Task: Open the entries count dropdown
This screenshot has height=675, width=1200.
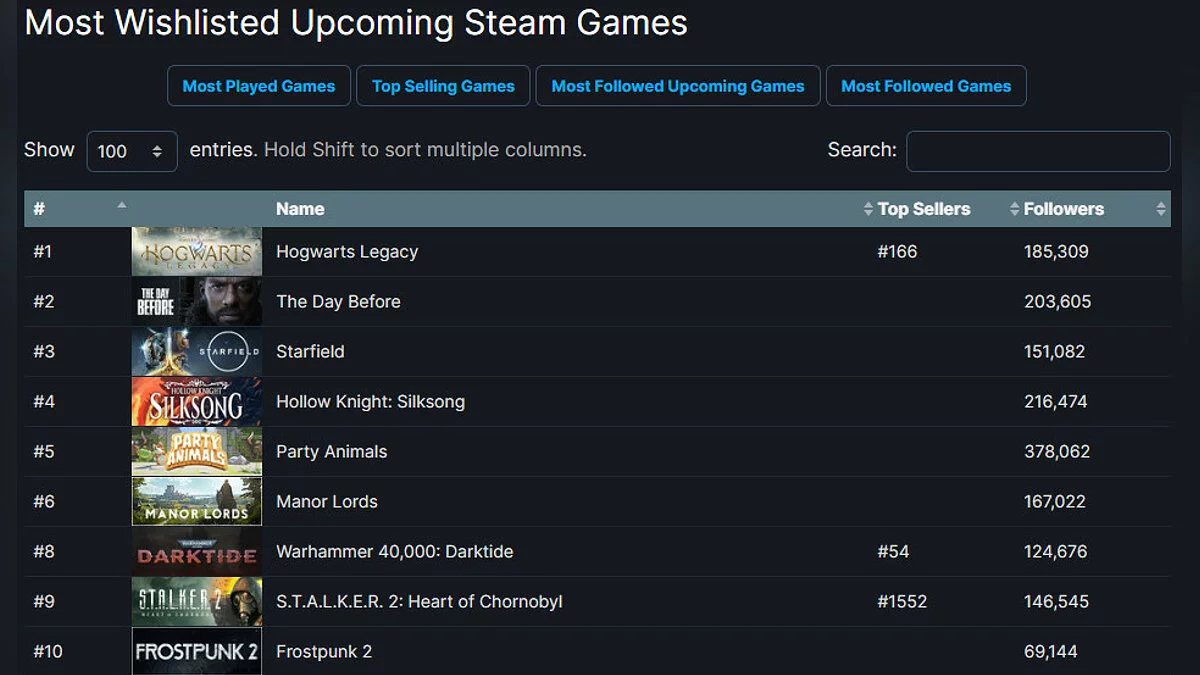Action: tap(132, 151)
